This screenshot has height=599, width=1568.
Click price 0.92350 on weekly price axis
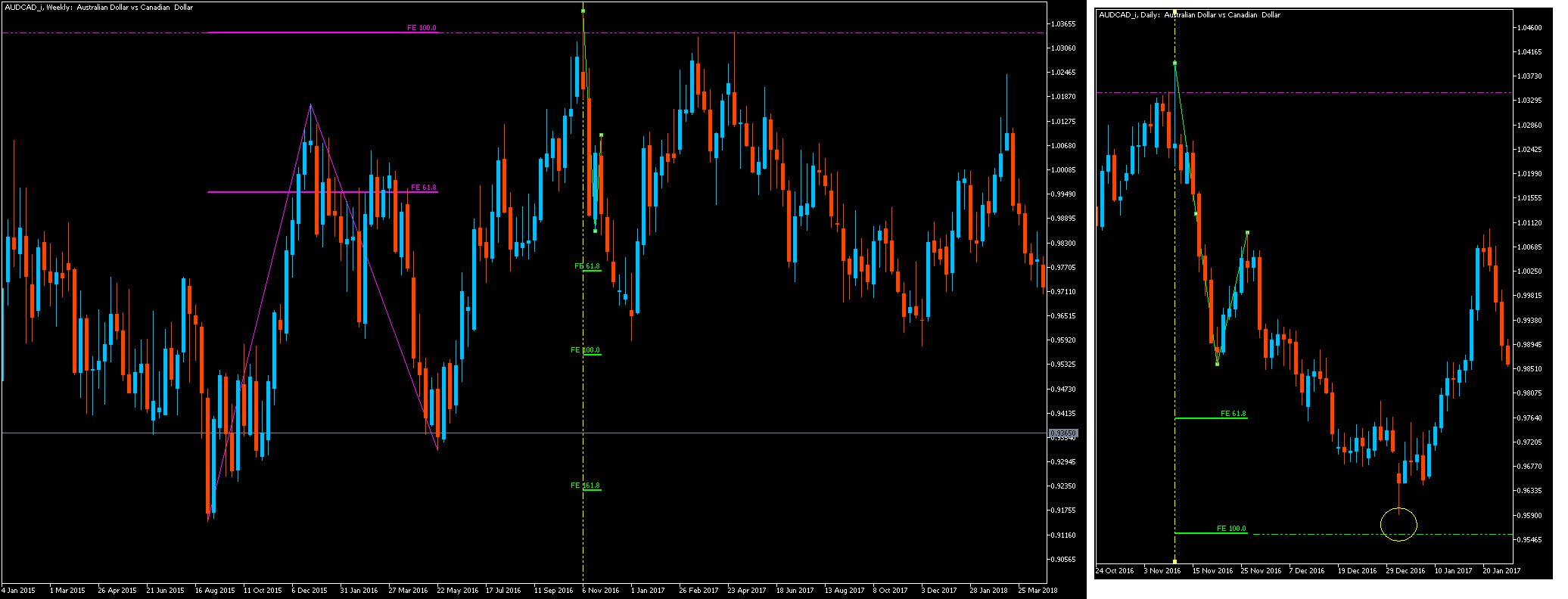click(1063, 486)
